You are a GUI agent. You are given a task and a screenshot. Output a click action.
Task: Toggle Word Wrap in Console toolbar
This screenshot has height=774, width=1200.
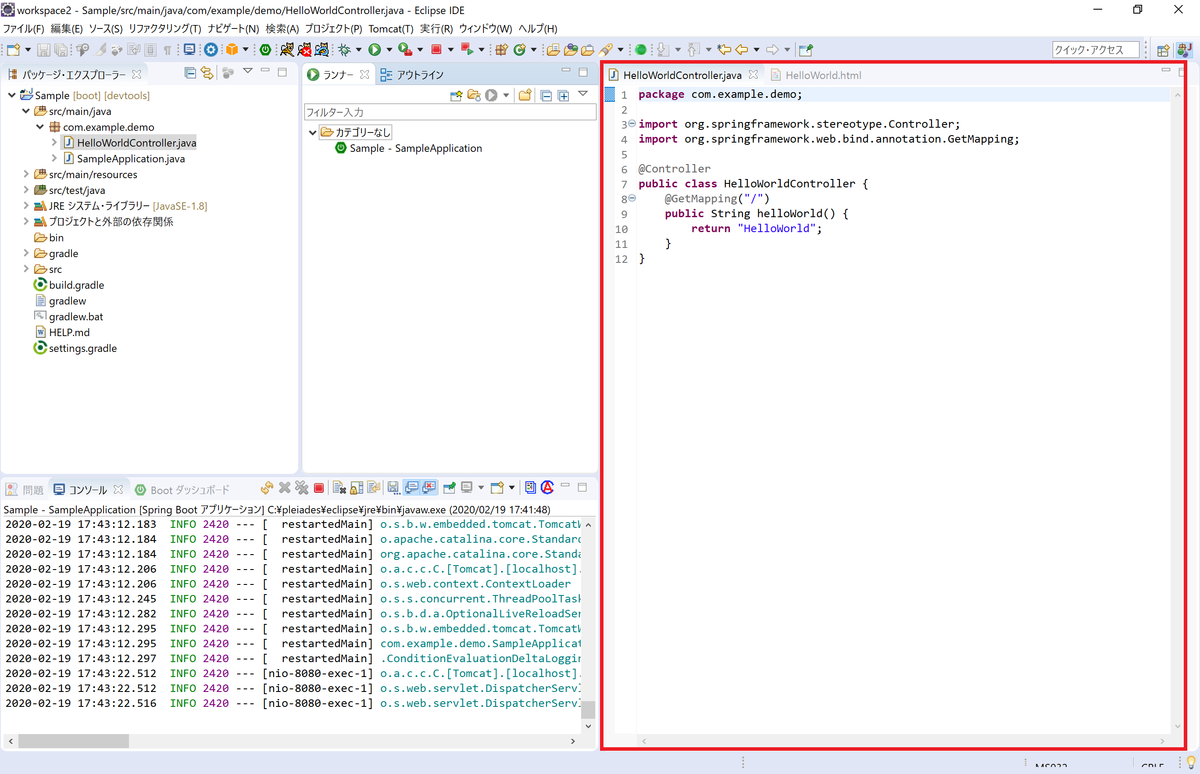tap(374, 488)
